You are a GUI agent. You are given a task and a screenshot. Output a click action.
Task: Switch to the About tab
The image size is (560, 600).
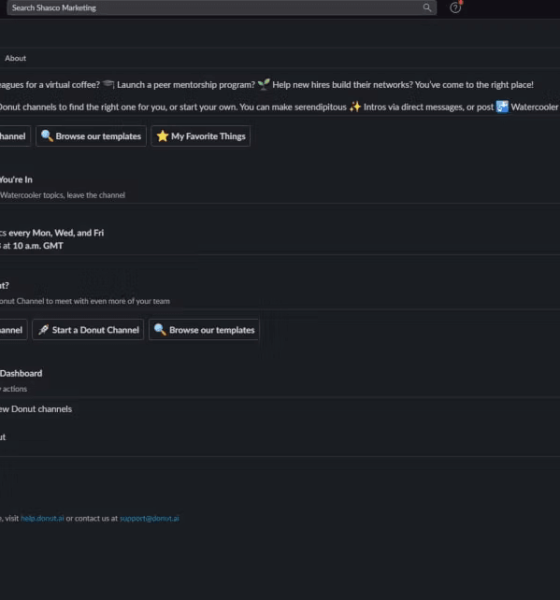[15, 58]
